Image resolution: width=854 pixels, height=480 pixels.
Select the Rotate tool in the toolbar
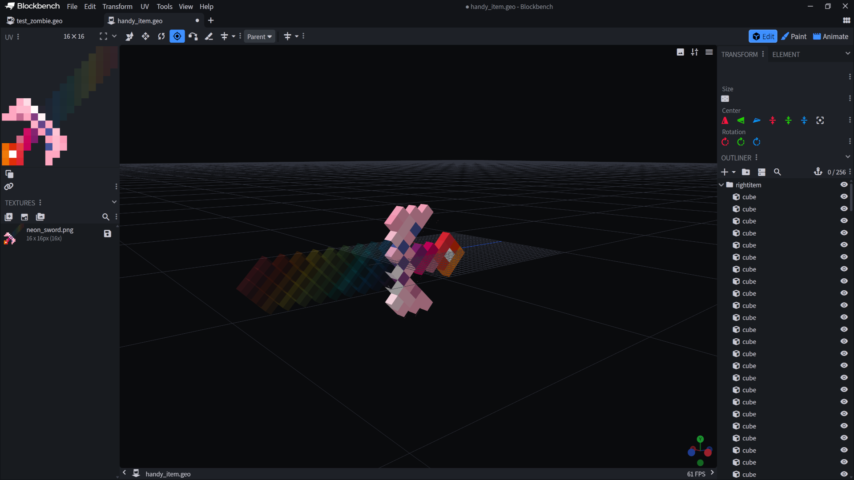click(x=161, y=37)
